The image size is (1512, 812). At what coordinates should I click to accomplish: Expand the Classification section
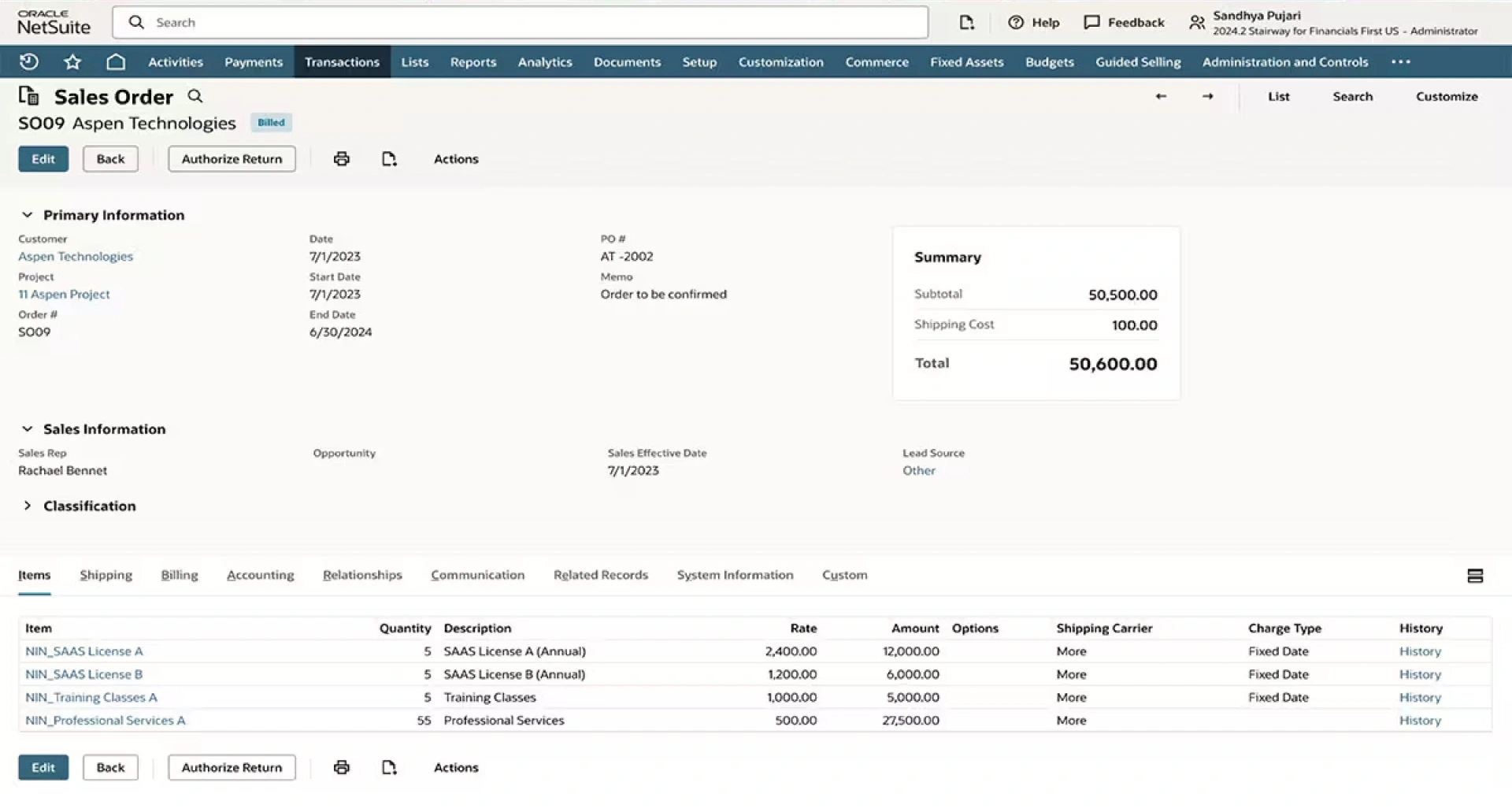coord(27,506)
